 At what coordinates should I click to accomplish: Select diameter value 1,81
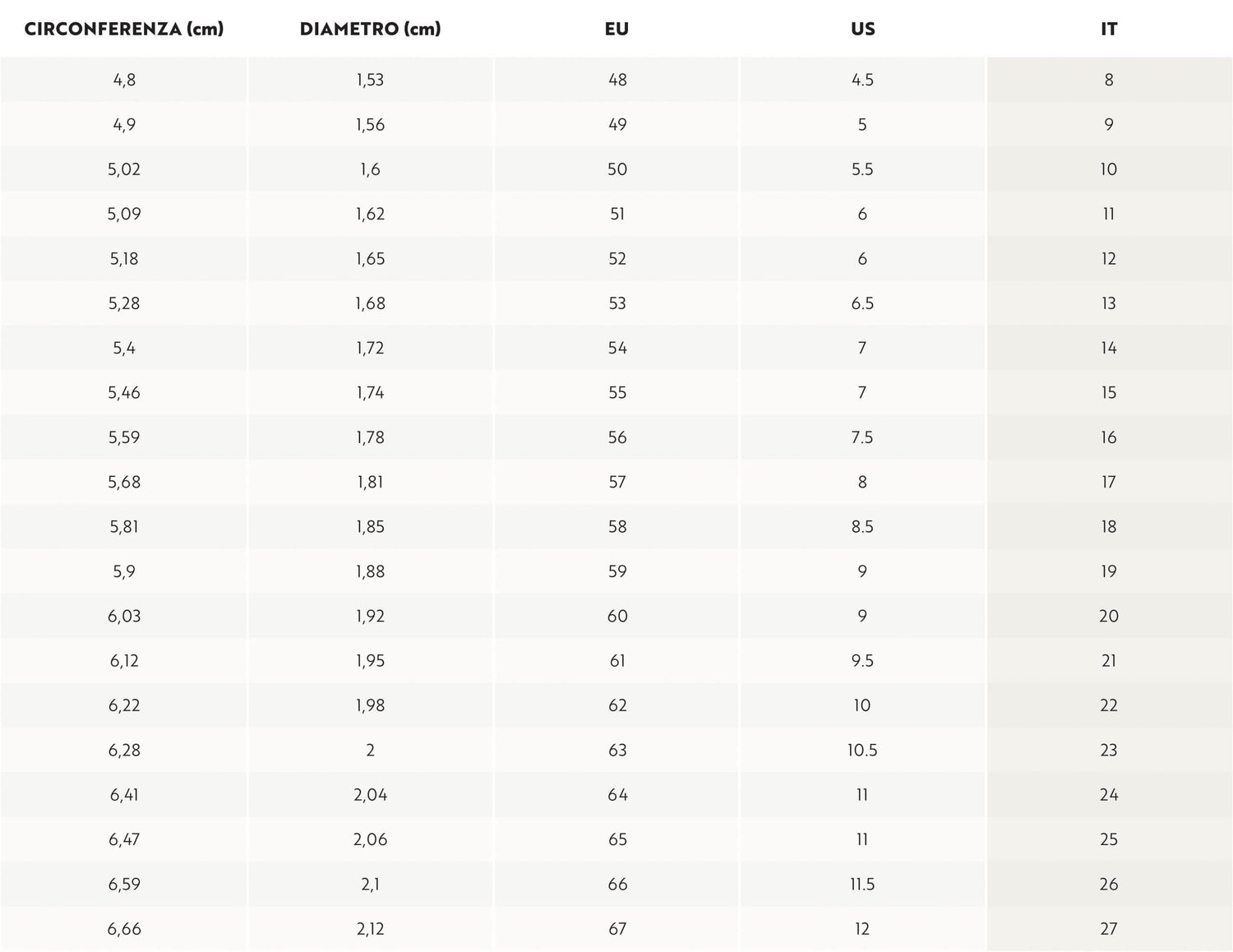(370, 482)
